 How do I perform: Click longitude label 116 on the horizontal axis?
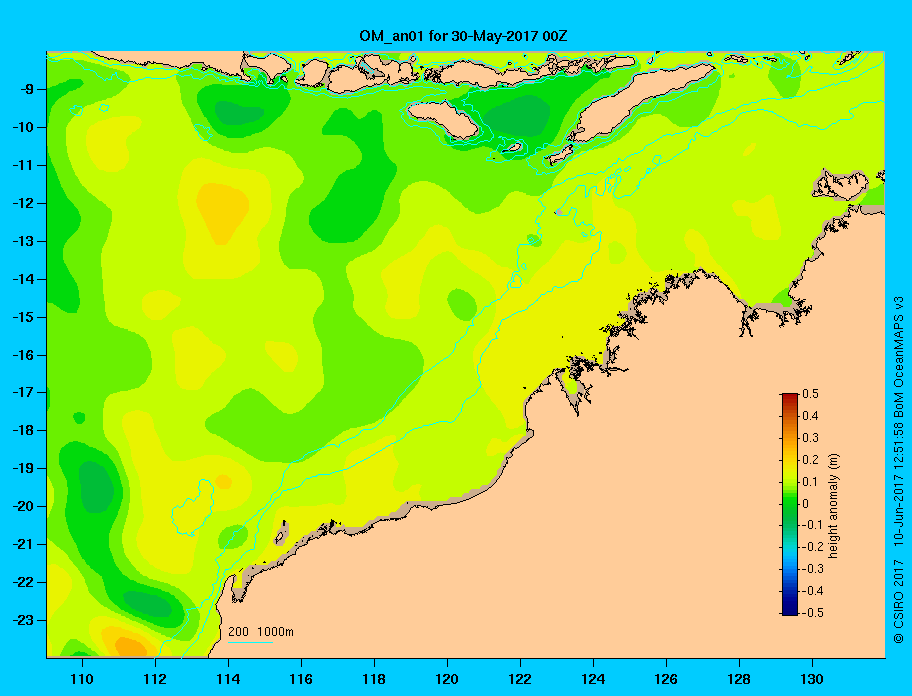pyautogui.click(x=301, y=679)
